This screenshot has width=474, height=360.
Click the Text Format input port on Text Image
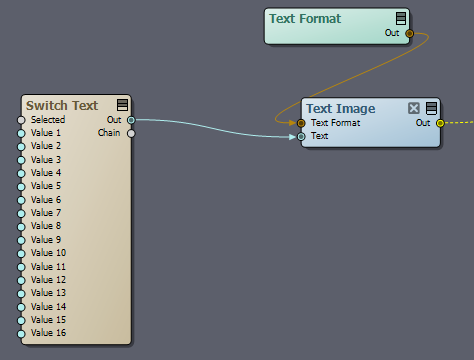click(x=301, y=123)
